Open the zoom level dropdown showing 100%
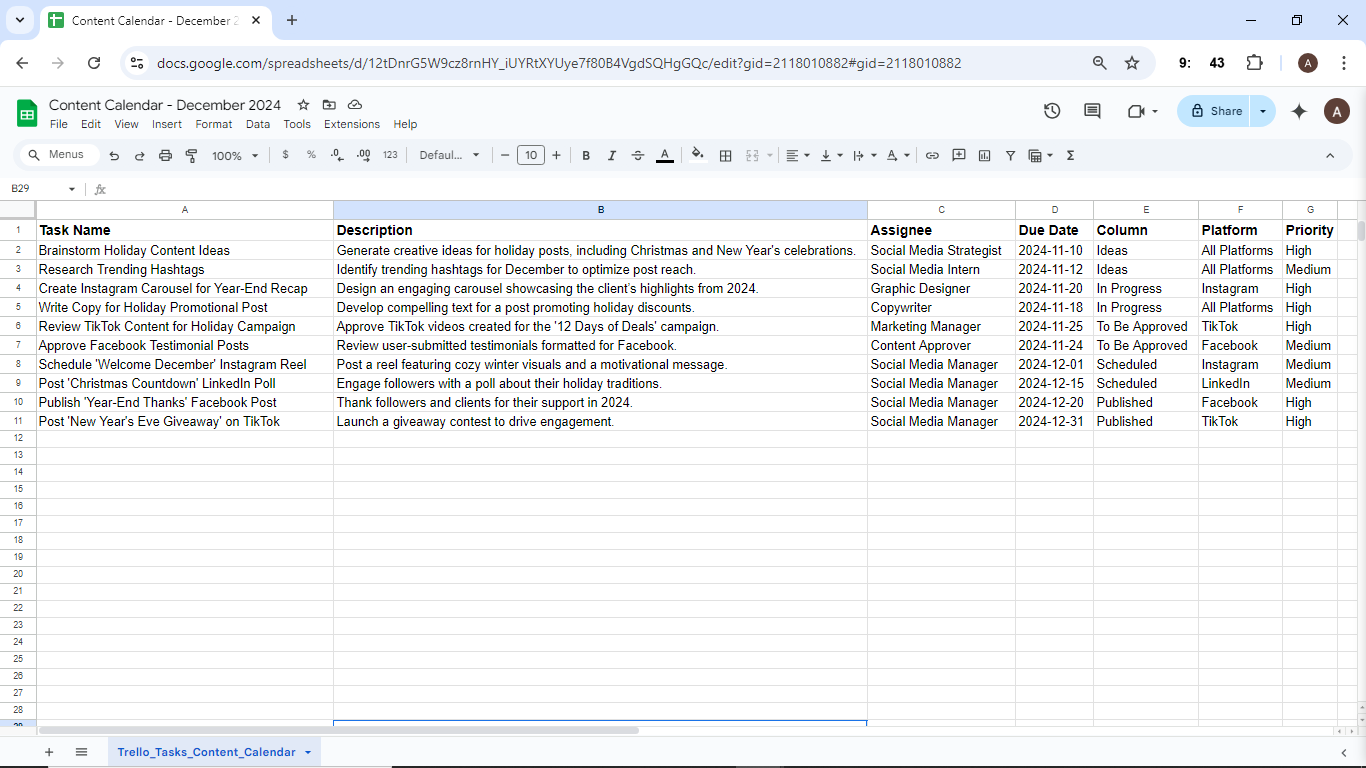The width and height of the screenshot is (1366, 768). [x=235, y=156]
